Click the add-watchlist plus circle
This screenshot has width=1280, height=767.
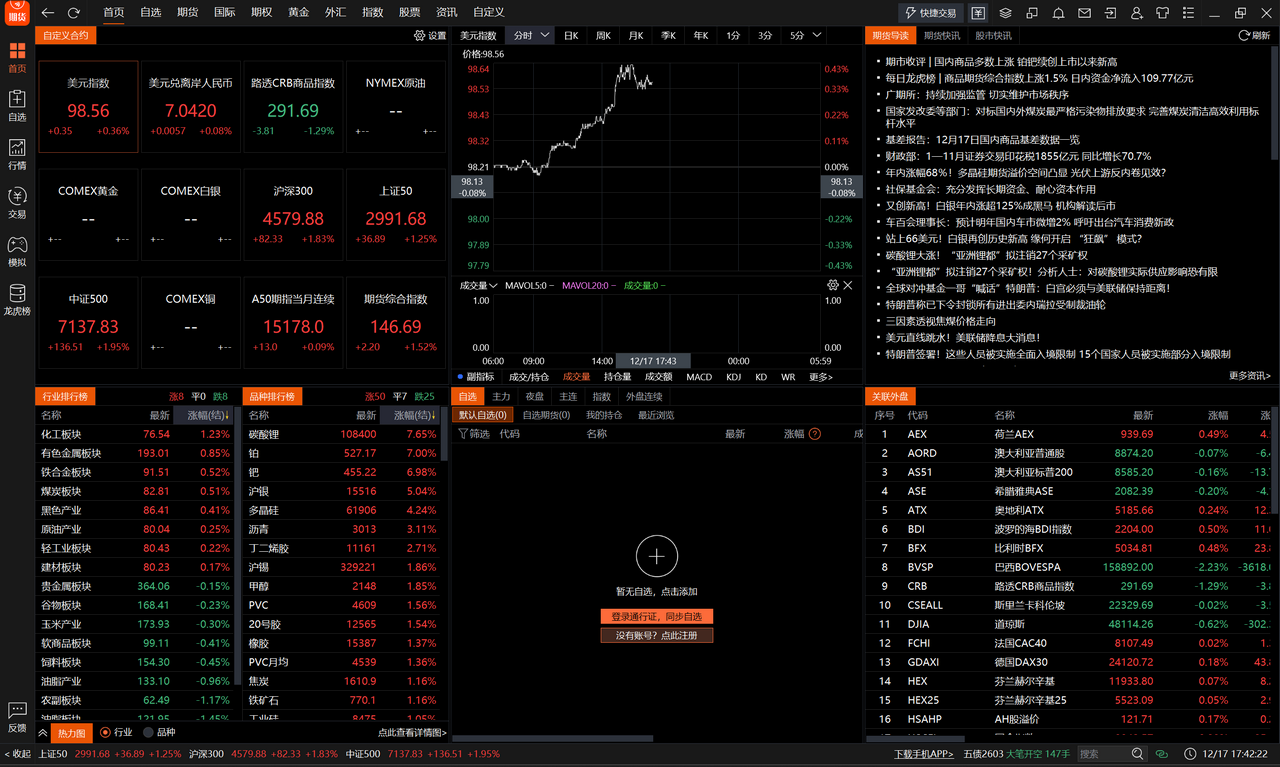tap(656, 556)
